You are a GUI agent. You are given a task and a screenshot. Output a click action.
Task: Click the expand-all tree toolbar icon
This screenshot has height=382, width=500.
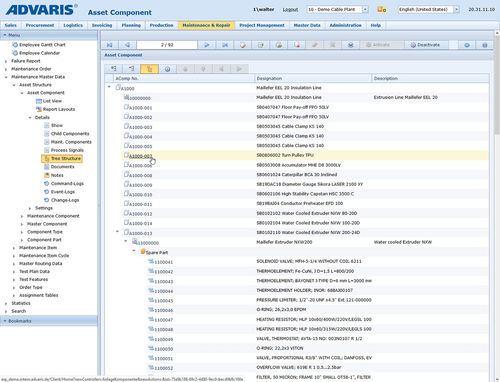click(114, 69)
